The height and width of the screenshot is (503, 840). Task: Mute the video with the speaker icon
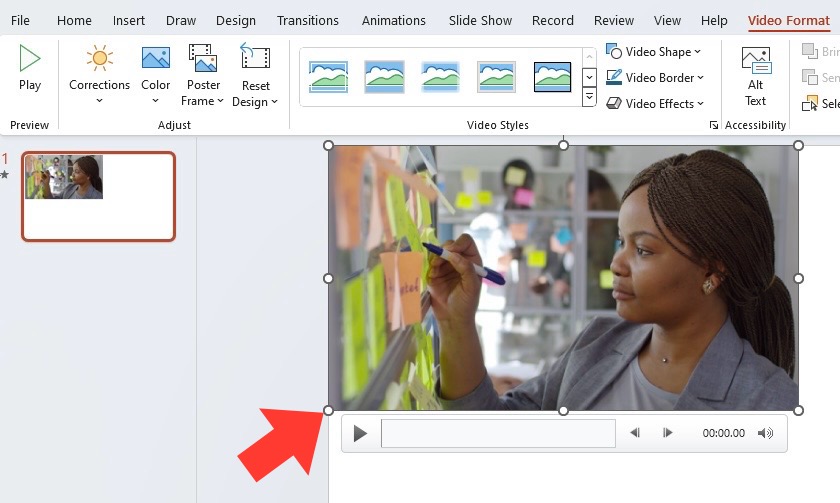(x=766, y=433)
